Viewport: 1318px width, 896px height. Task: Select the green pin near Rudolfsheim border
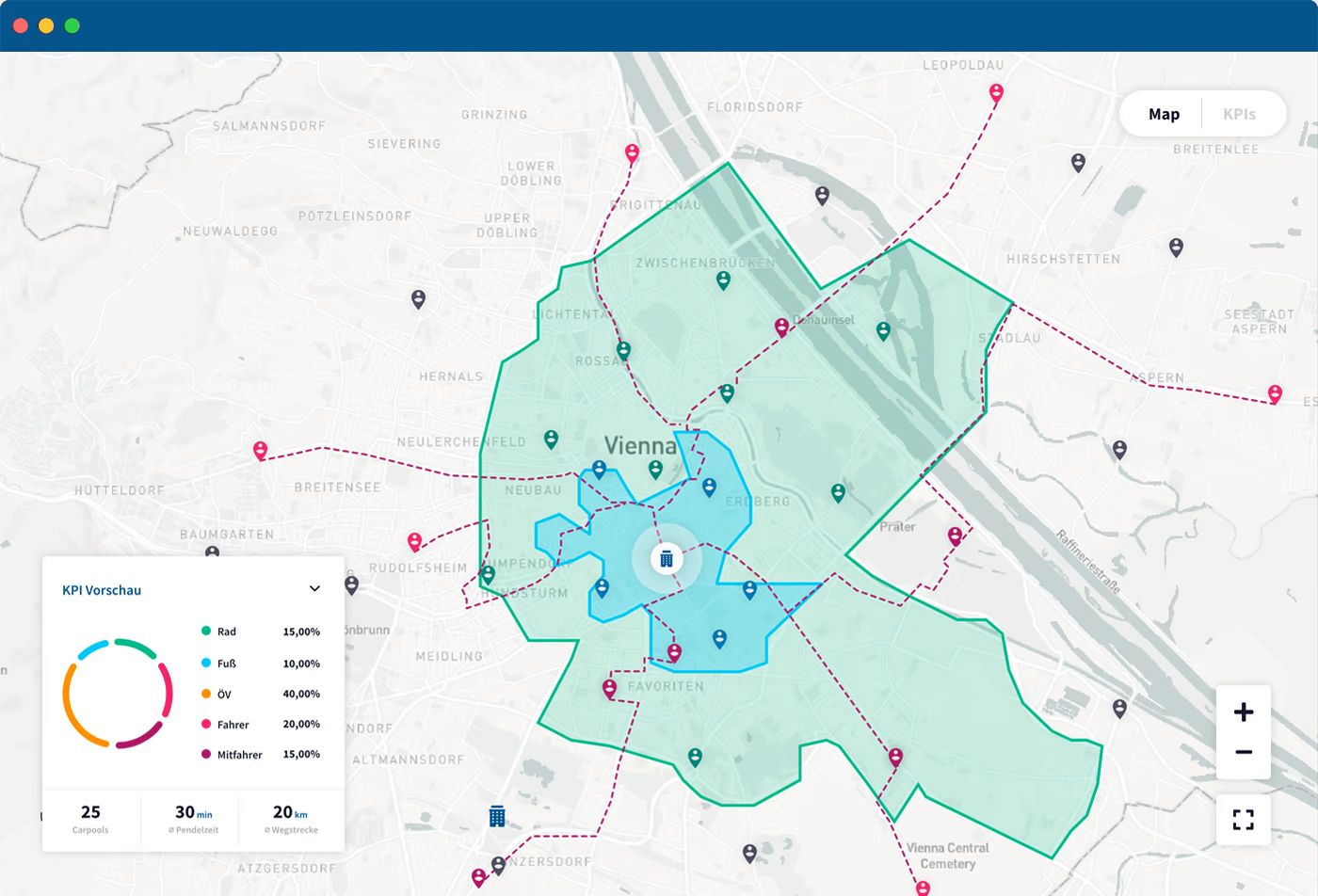click(x=488, y=574)
